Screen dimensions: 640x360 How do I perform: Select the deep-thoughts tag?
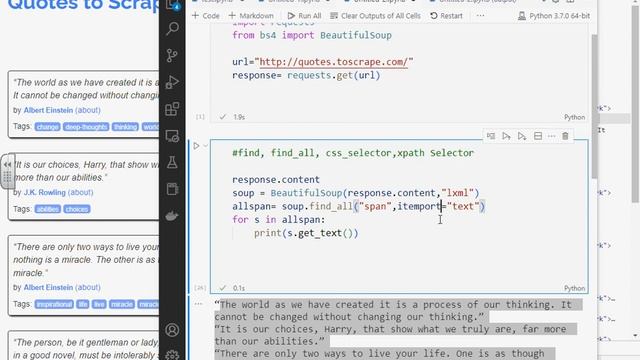(x=86, y=127)
